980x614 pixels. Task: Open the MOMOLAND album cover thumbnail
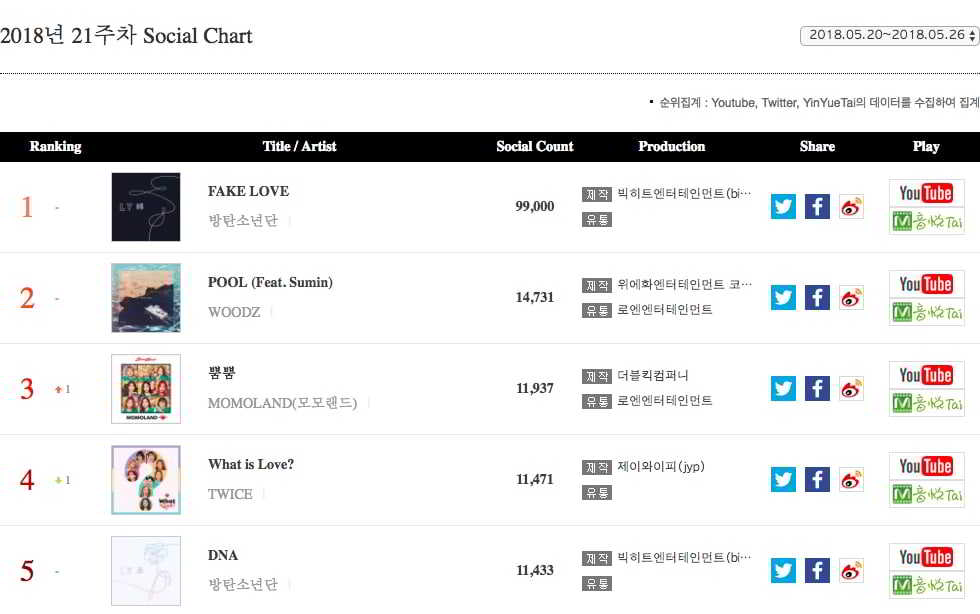[x=146, y=389]
